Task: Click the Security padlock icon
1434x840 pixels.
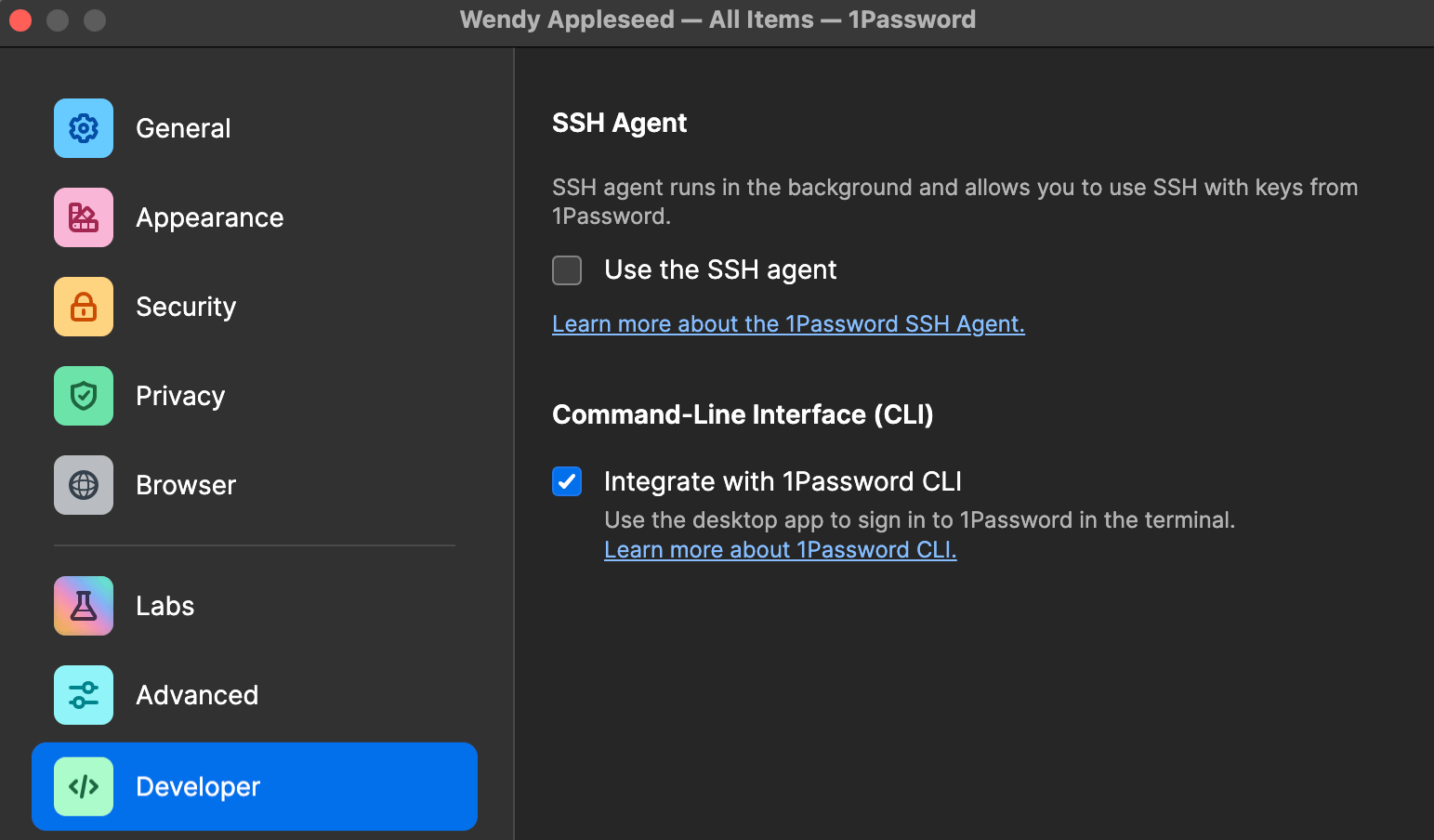Action: 83,307
